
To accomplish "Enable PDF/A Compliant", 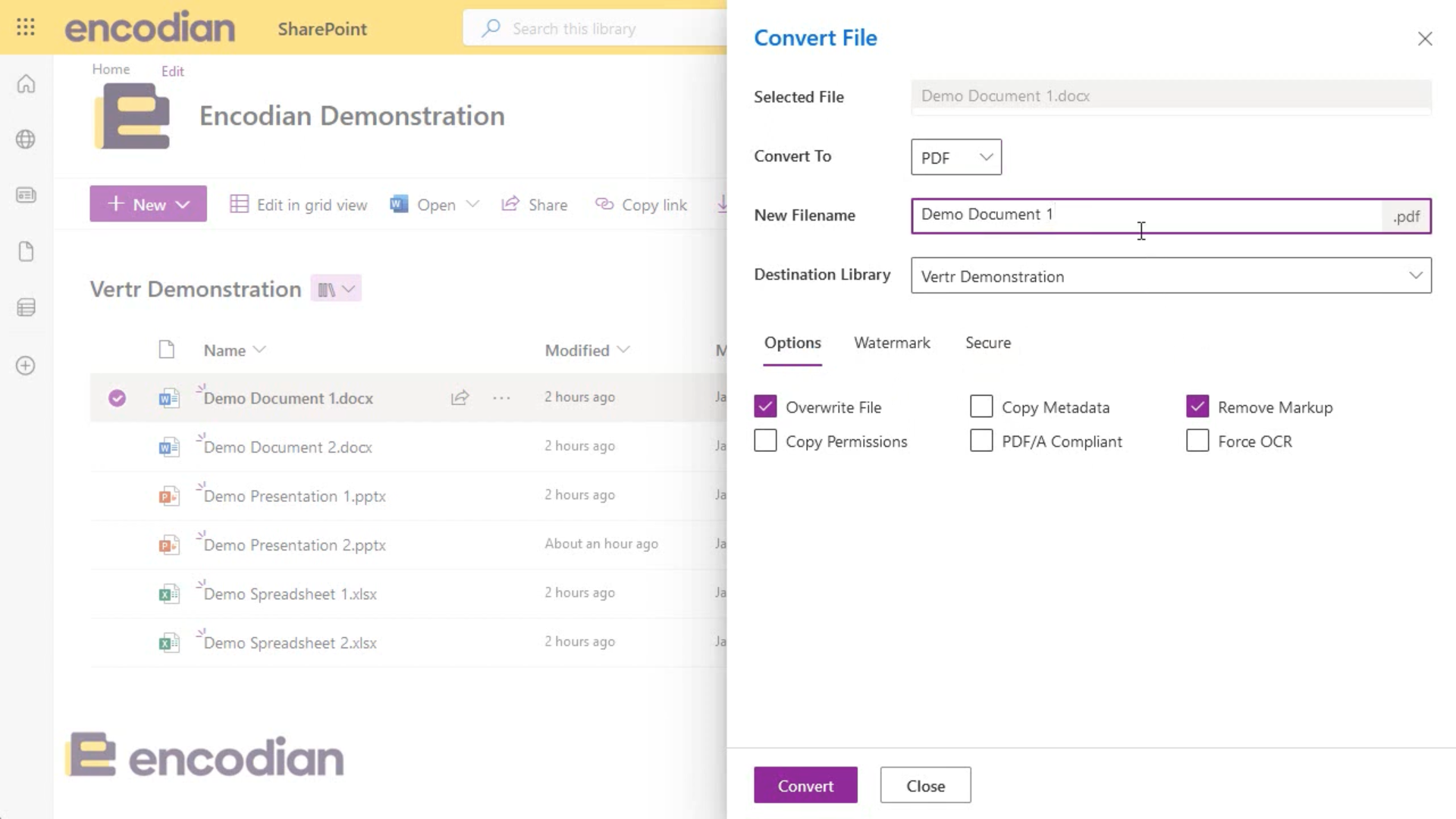I will coord(981,441).
